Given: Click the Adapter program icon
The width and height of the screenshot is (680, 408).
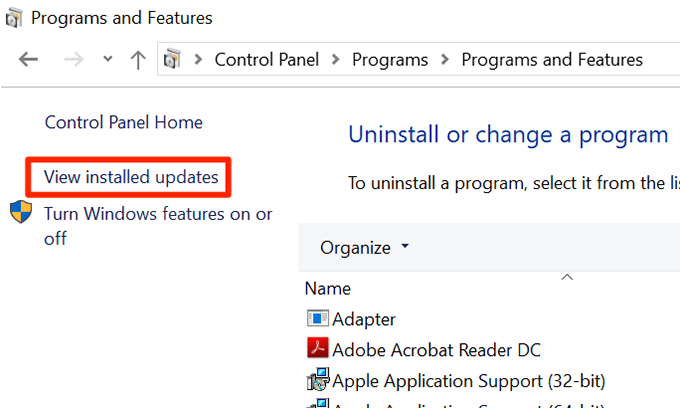Looking at the screenshot, I should pos(318,319).
